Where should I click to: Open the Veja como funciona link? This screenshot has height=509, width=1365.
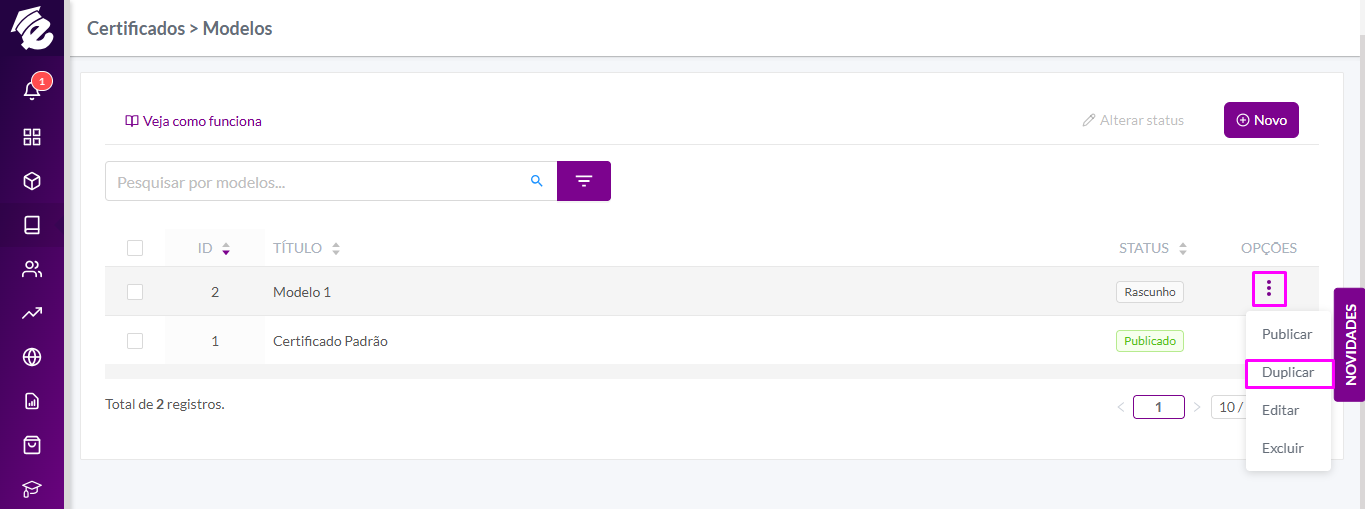click(x=193, y=121)
